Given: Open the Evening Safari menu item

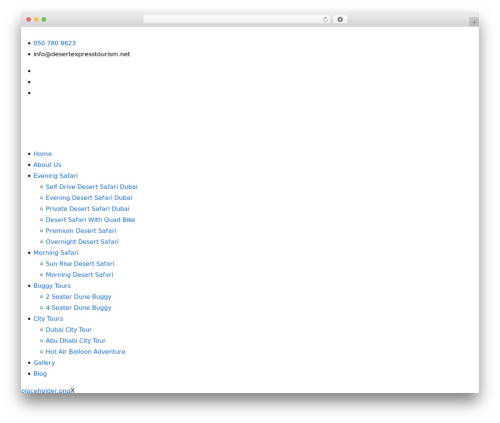Looking at the screenshot, I should (x=56, y=176).
